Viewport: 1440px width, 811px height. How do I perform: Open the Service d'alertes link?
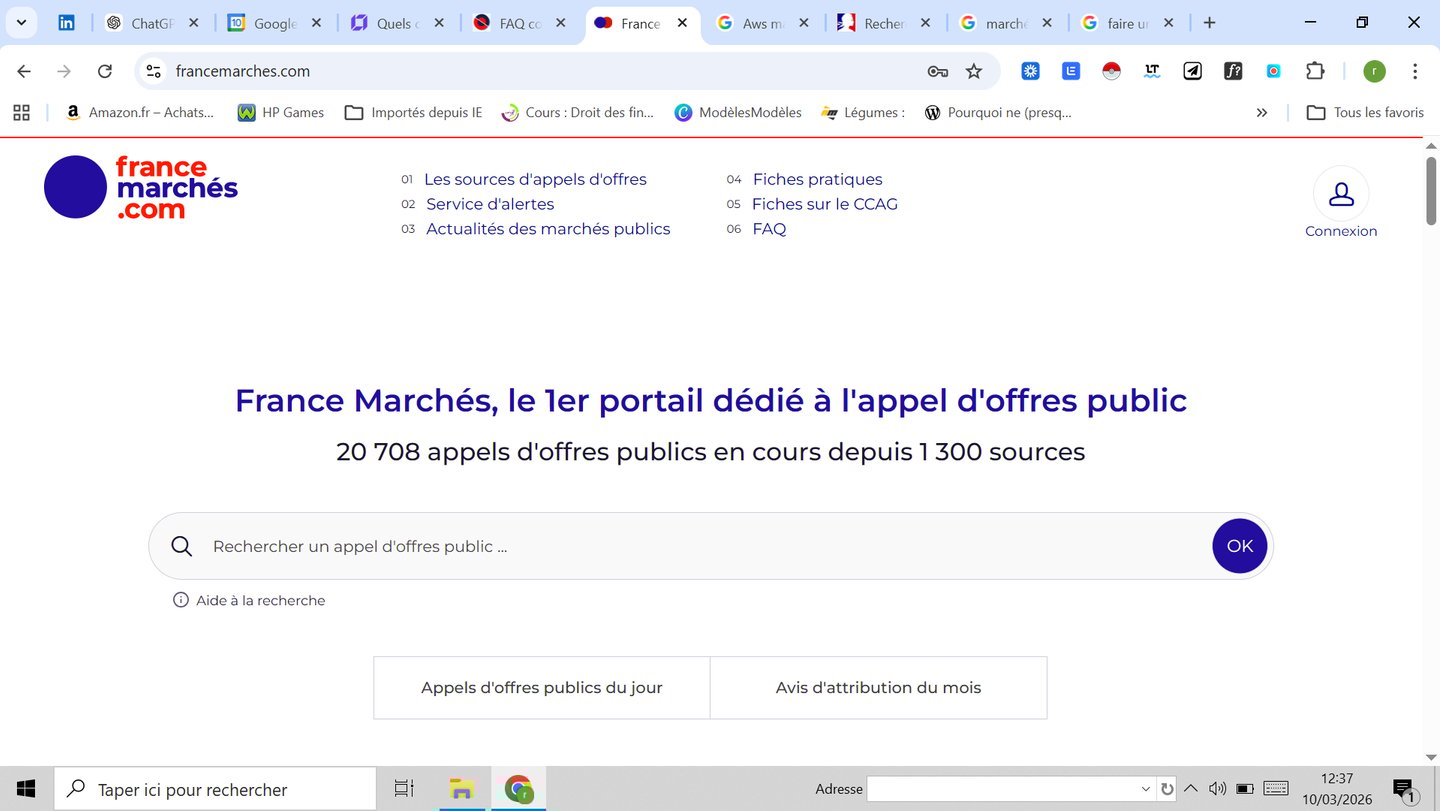490,204
